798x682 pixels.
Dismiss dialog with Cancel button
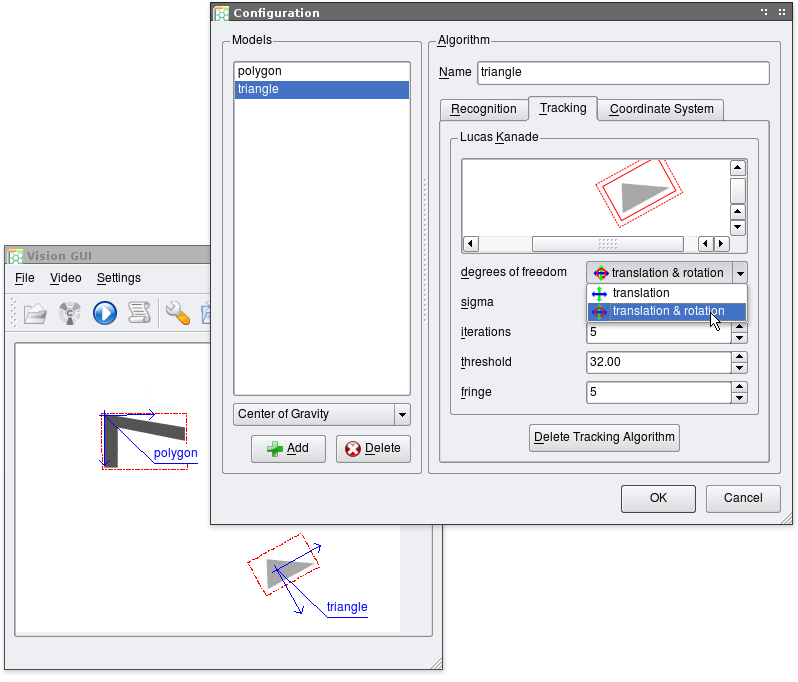pyautogui.click(x=743, y=498)
